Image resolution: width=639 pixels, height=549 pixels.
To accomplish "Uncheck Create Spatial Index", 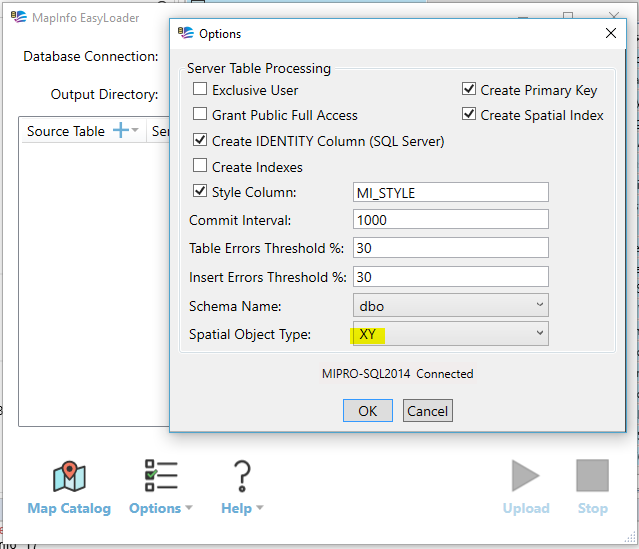I will (x=469, y=115).
